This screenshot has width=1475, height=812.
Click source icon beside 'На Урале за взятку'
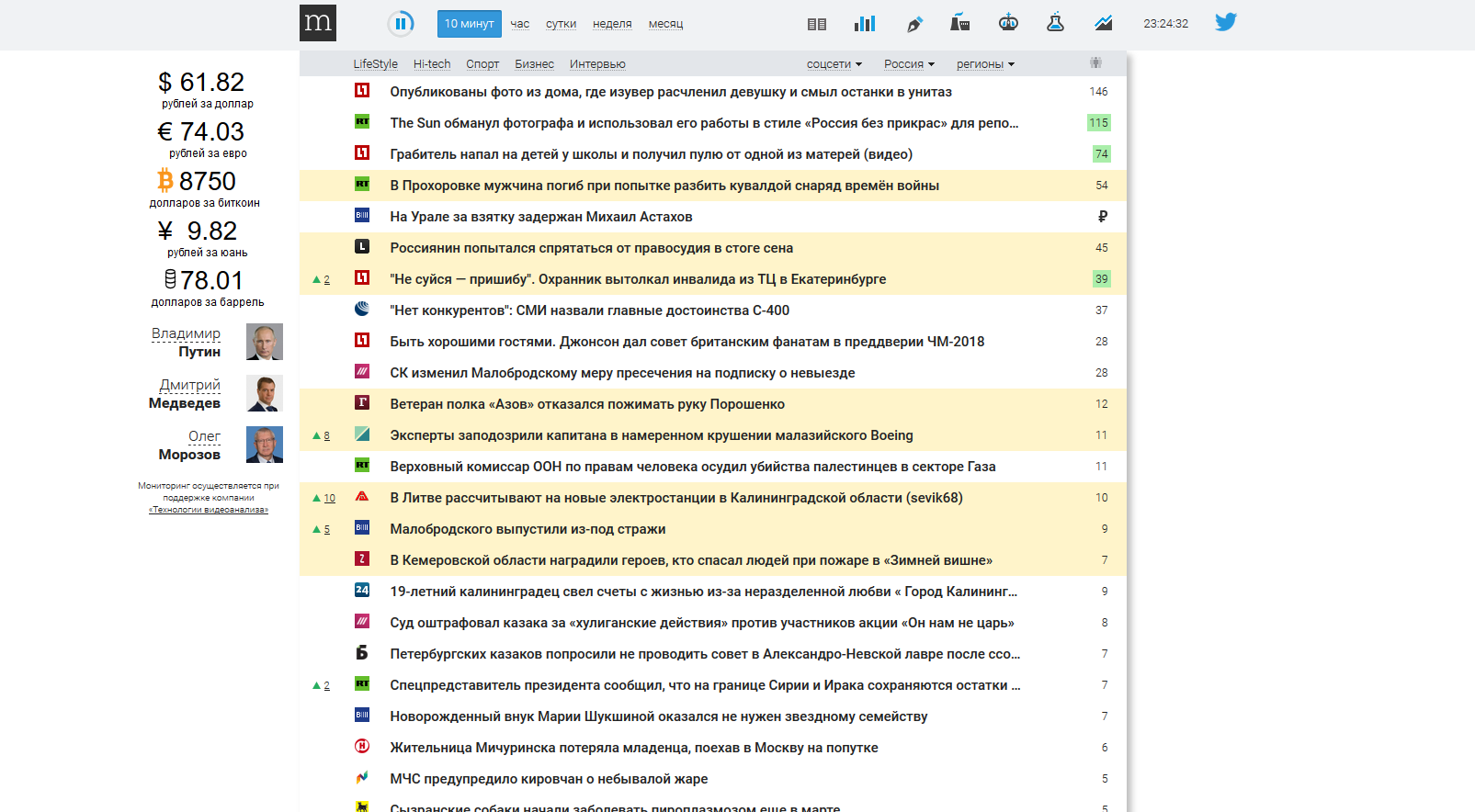(x=362, y=215)
